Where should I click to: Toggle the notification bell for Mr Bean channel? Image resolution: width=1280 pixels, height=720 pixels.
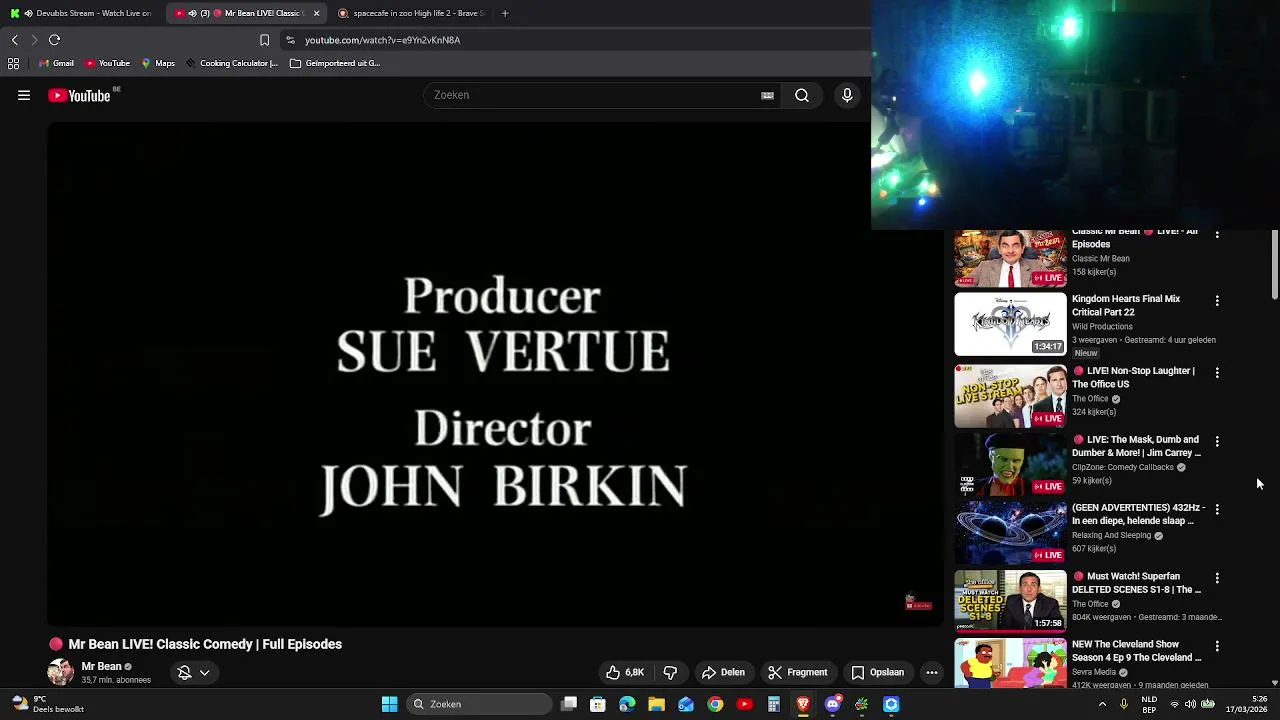point(184,672)
